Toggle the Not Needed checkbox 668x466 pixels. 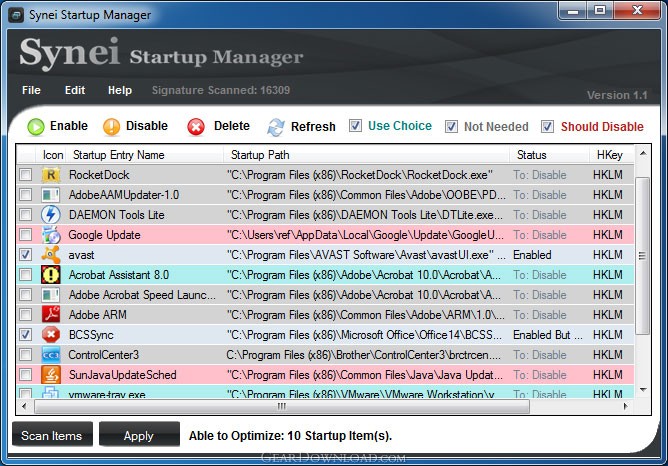pos(451,127)
